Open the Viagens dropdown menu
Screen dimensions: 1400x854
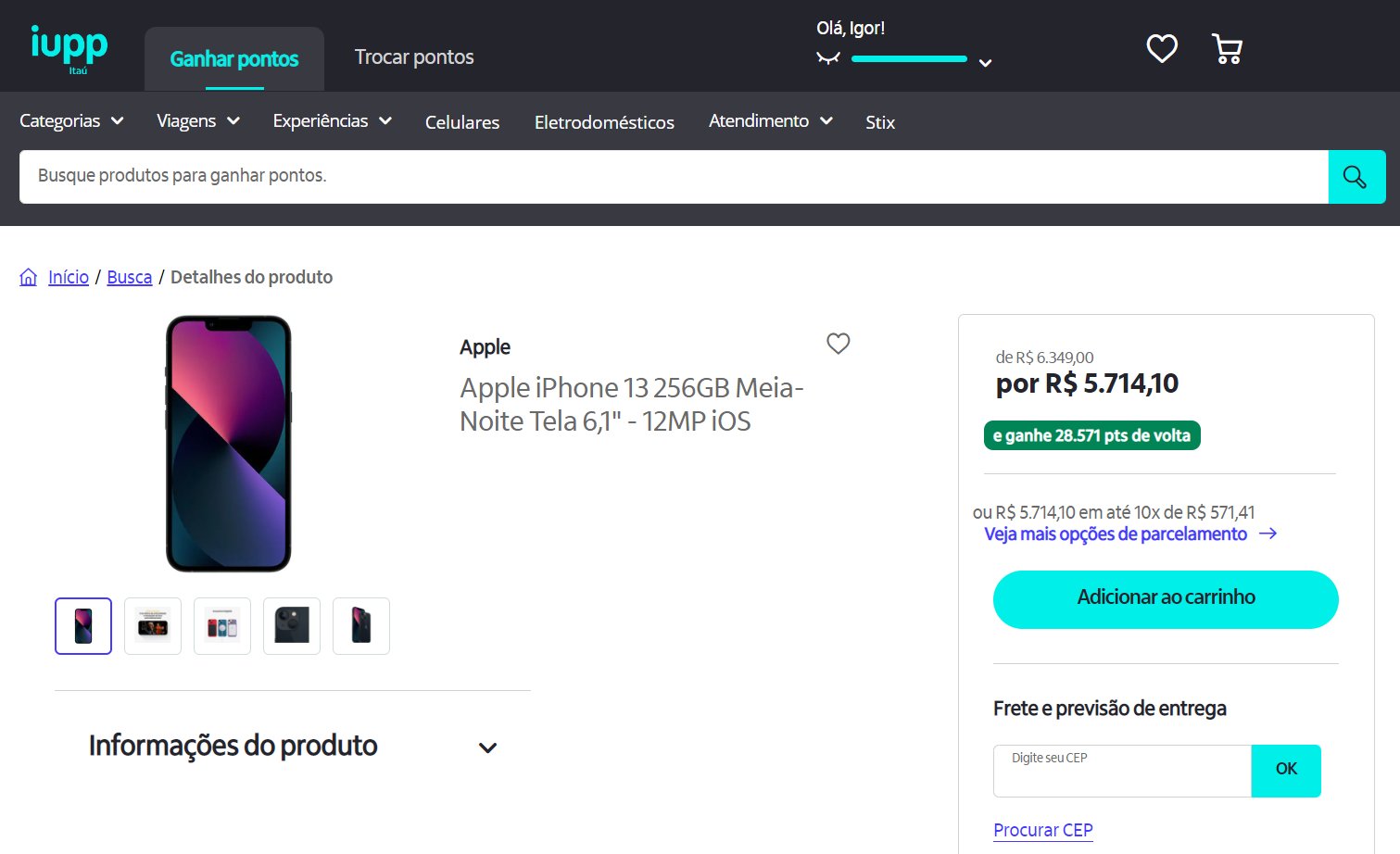198,120
